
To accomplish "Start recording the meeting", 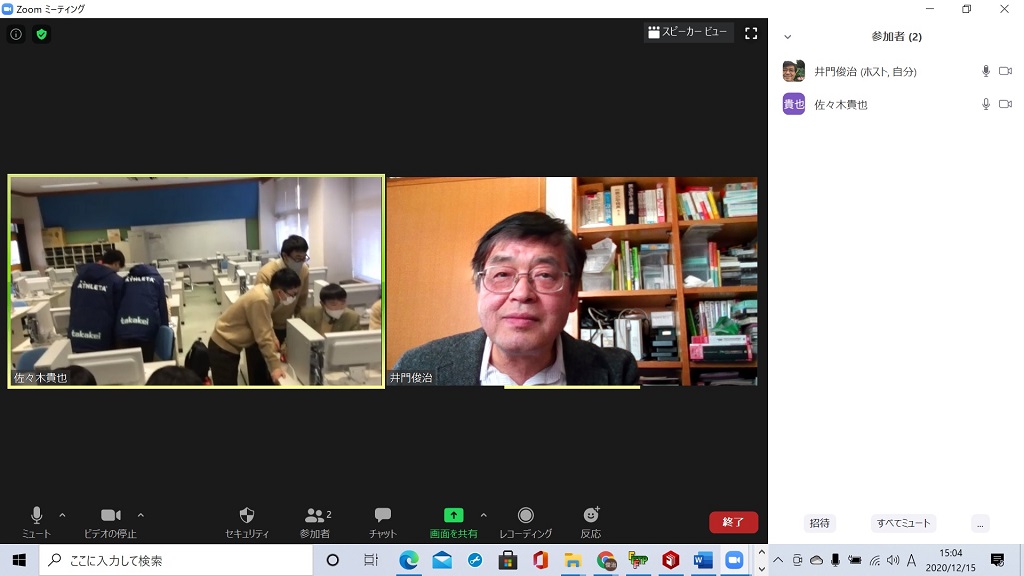I will (525, 521).
